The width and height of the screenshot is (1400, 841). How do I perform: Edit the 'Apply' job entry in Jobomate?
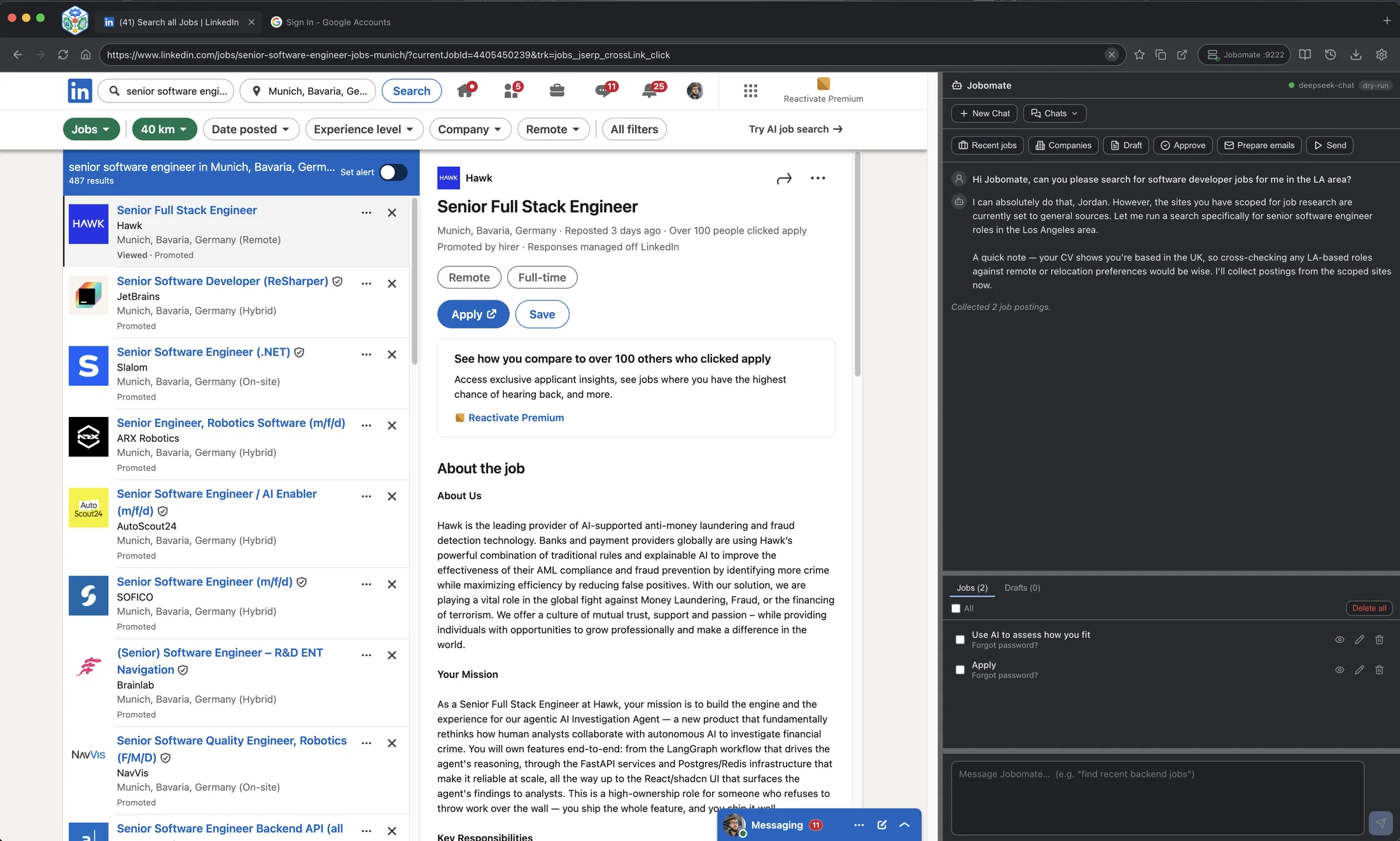tap(1359, 670)
